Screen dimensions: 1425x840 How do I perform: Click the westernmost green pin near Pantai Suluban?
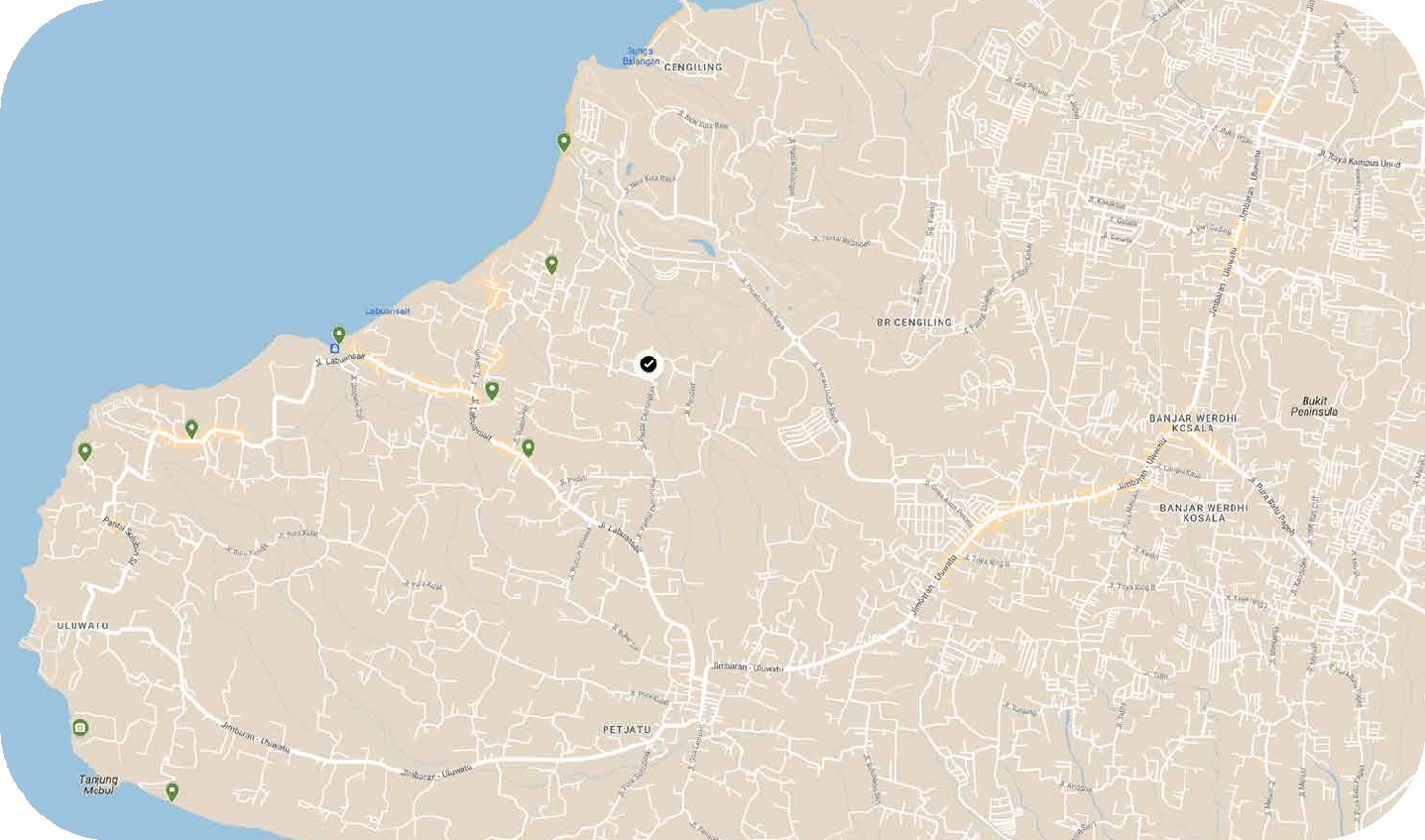pos(87,451)
